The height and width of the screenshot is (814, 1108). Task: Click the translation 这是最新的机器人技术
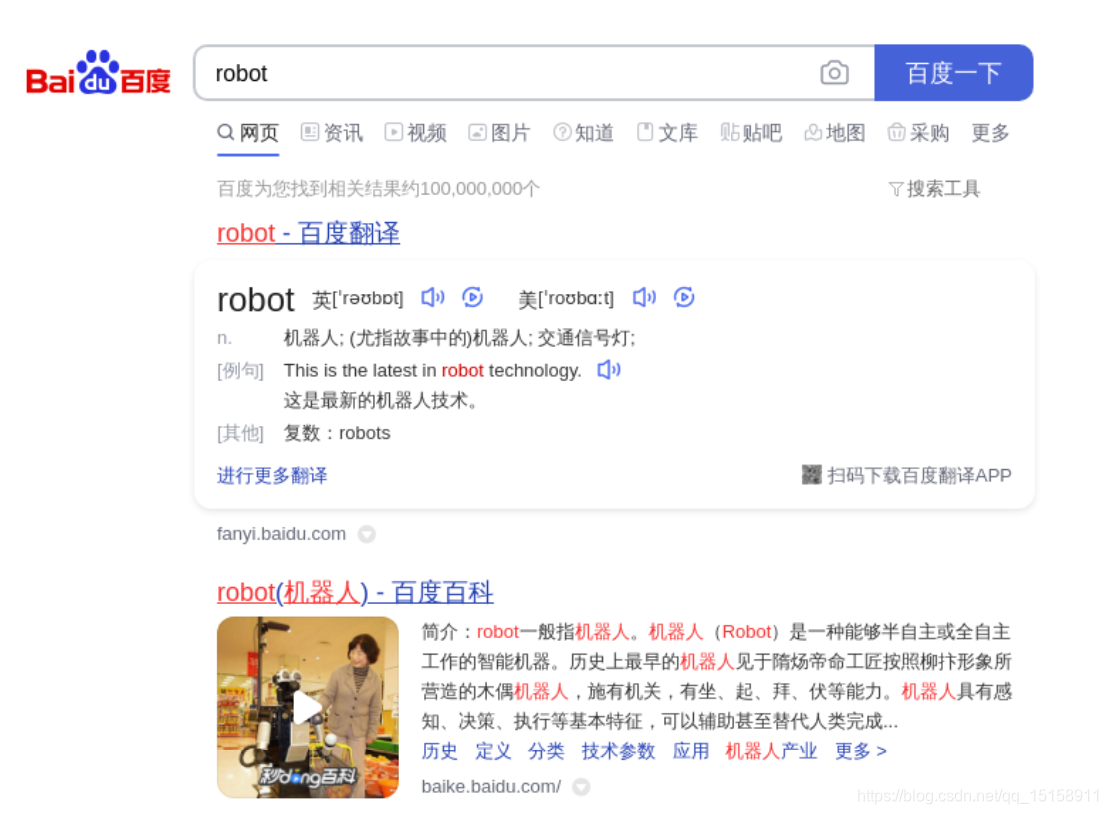coord(382,401)
